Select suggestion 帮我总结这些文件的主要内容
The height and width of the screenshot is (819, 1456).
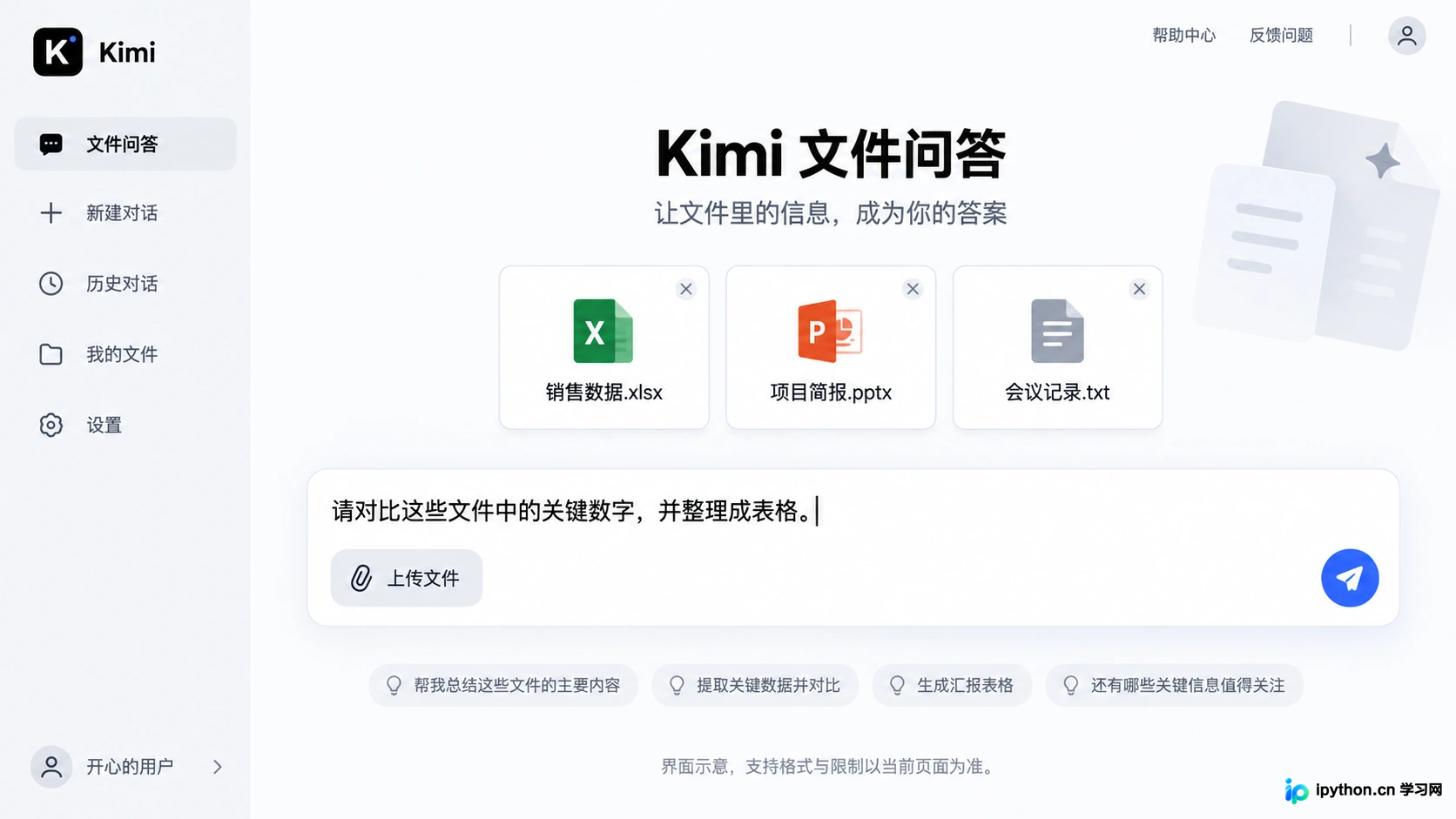click(503, 685)
